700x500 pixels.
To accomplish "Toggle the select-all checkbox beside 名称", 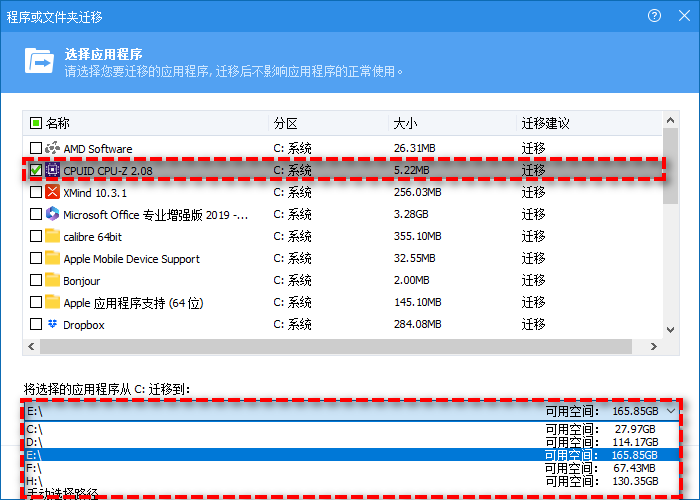I will 36,123.
